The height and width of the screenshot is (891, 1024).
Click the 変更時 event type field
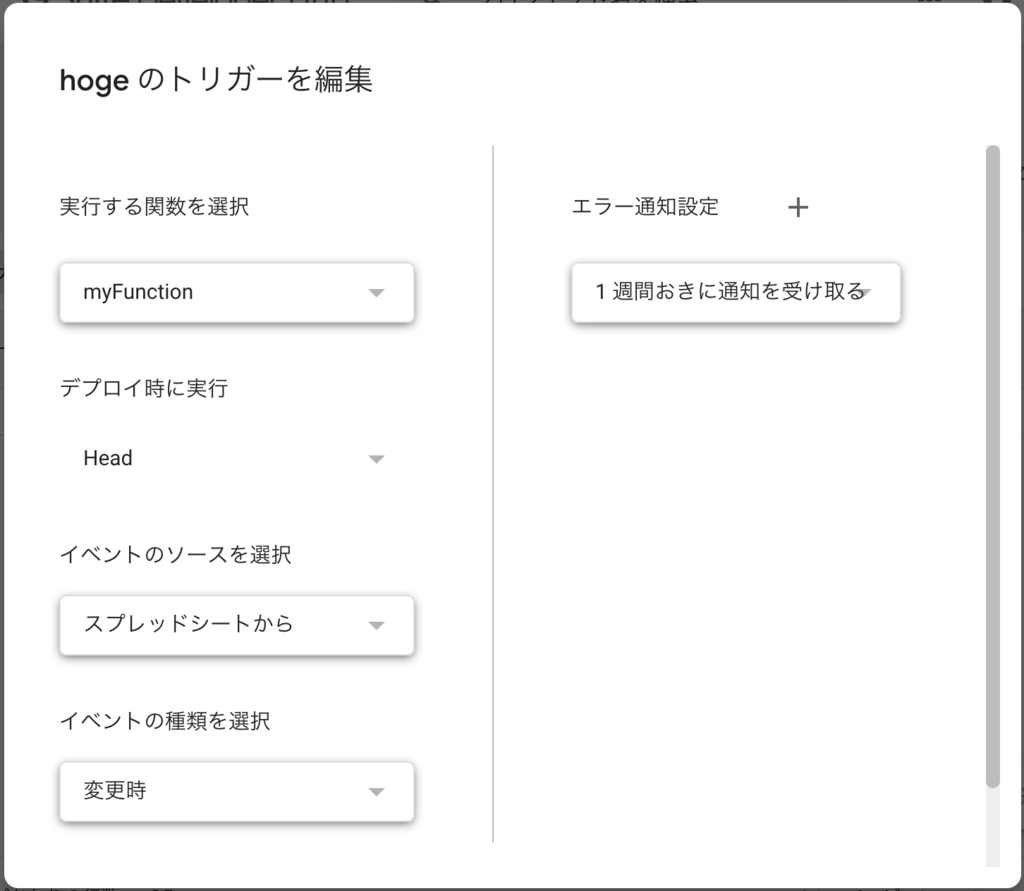click(236, 791)
